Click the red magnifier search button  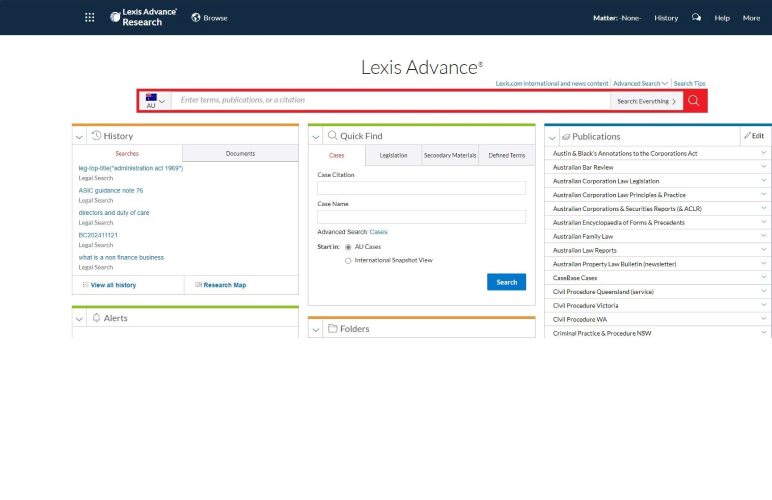pos(694,101)
